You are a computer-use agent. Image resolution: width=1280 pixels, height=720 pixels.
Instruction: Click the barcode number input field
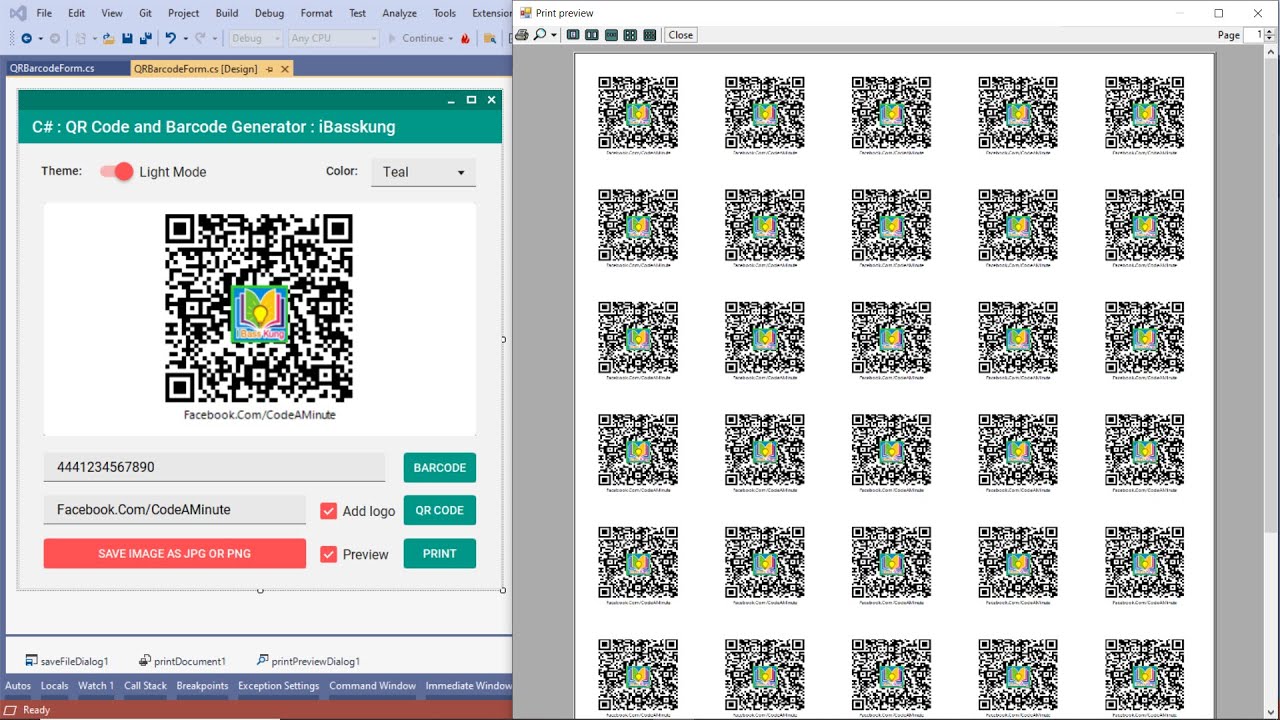(x=214, y=467)
